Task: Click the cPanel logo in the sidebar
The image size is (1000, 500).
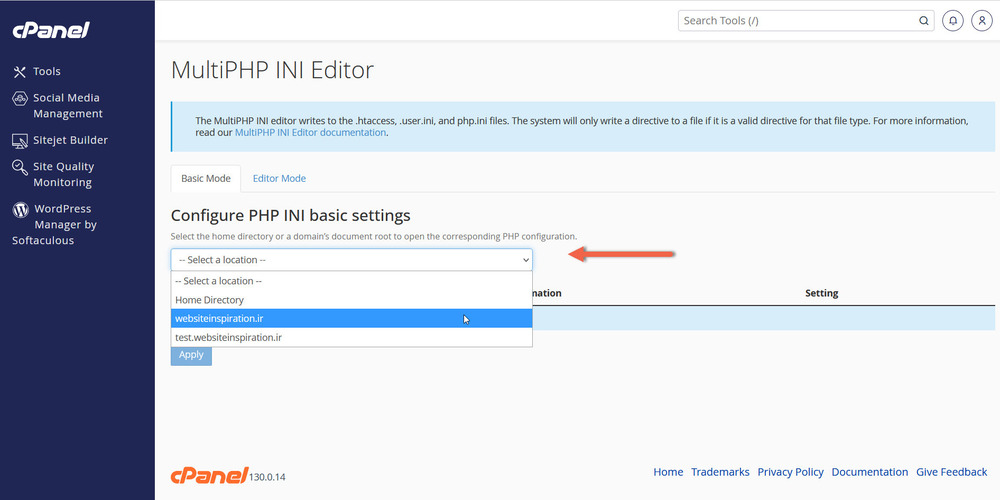Action: (x=51, y=30)
